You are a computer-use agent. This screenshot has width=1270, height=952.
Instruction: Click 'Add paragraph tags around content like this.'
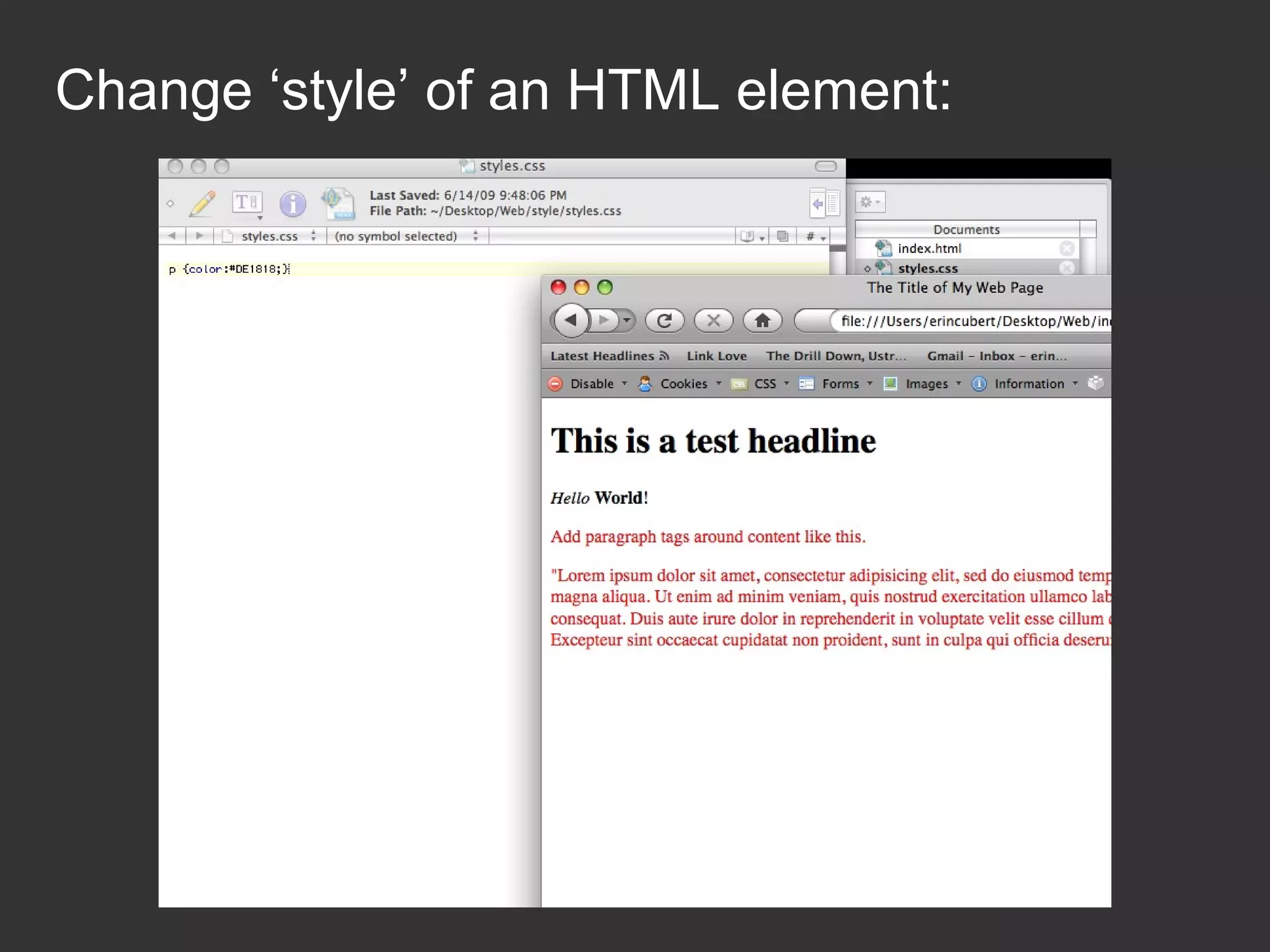pos(708,537)
